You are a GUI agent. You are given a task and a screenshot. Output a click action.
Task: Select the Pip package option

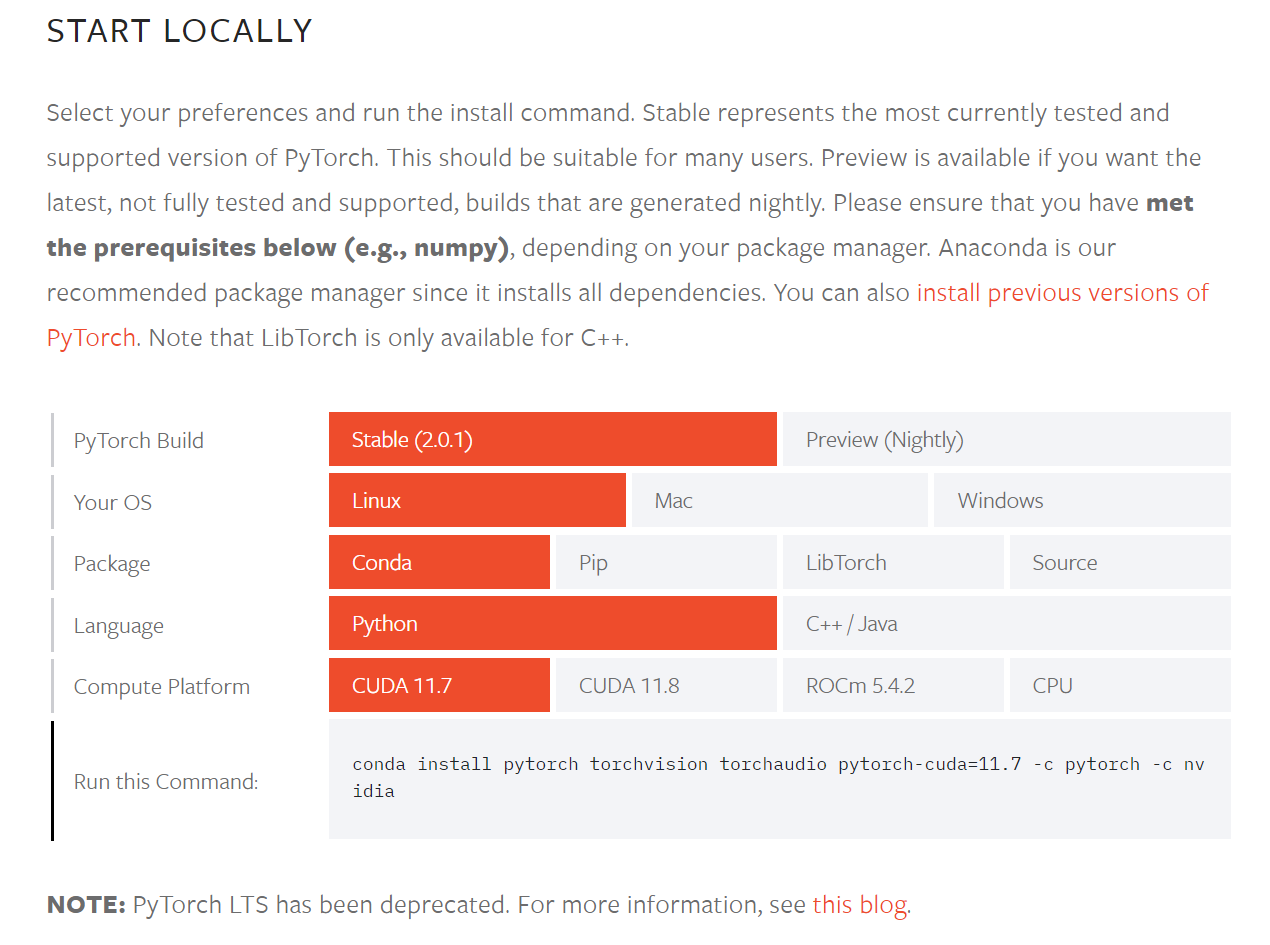(666, 562)
